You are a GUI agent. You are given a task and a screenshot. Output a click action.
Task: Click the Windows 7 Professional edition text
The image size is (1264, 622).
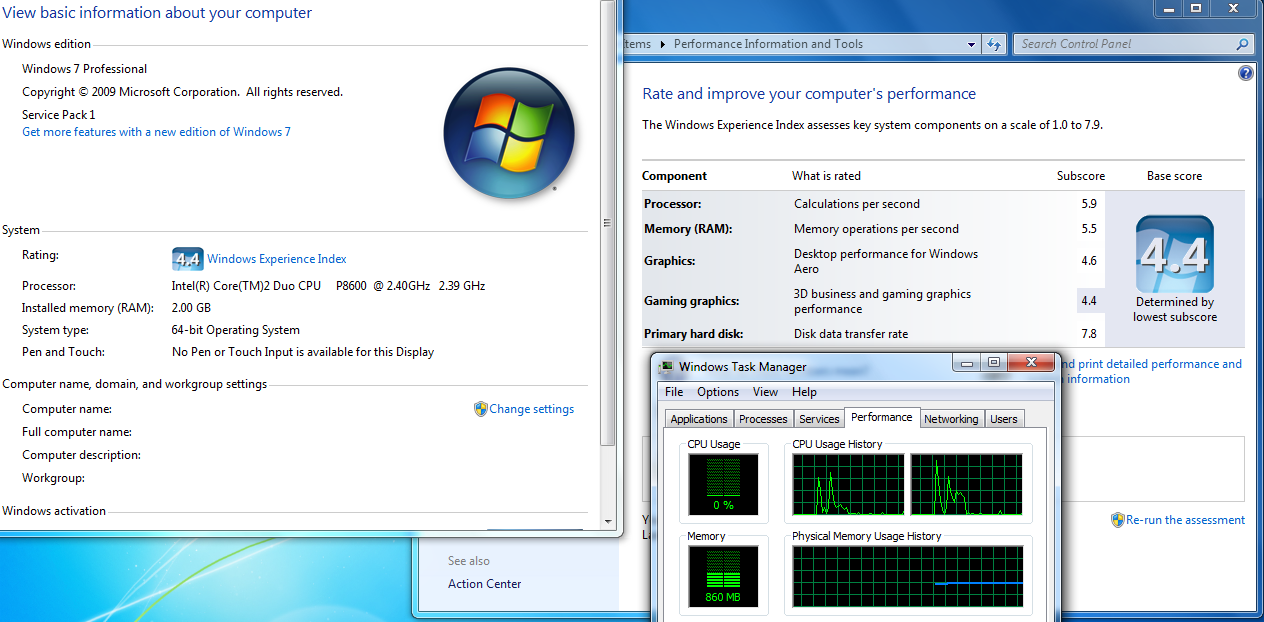point(85,69)
